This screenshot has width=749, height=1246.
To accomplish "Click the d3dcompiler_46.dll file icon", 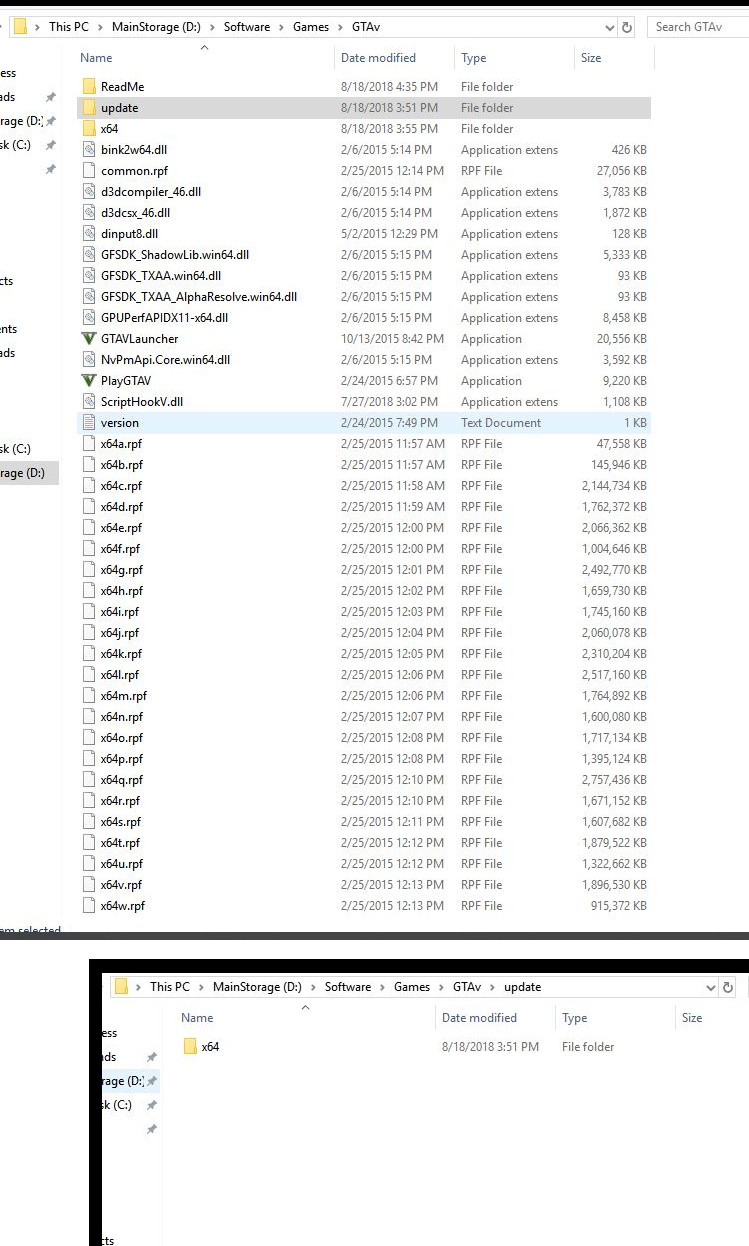I will [89, 192].
